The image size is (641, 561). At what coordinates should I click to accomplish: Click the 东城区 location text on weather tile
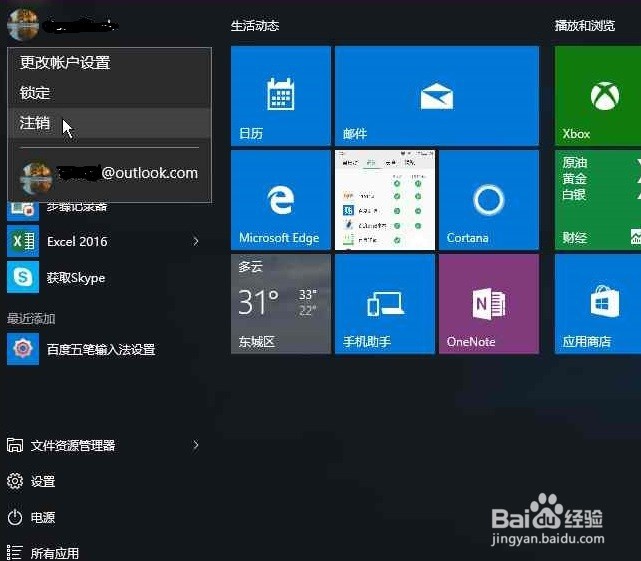point(257,341)
